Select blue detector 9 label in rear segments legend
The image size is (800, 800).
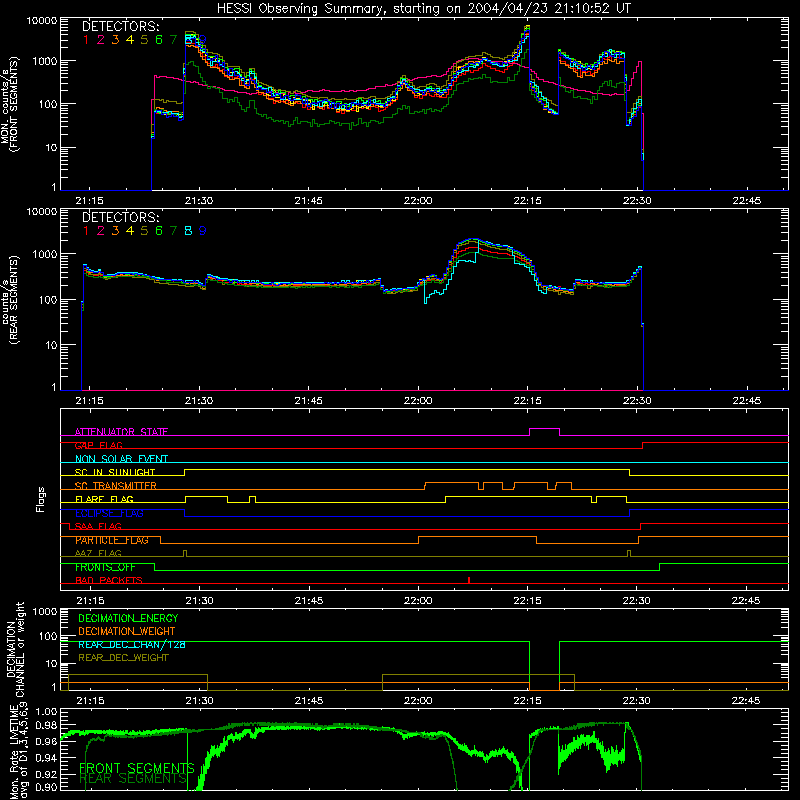click(x=203, y=231)
